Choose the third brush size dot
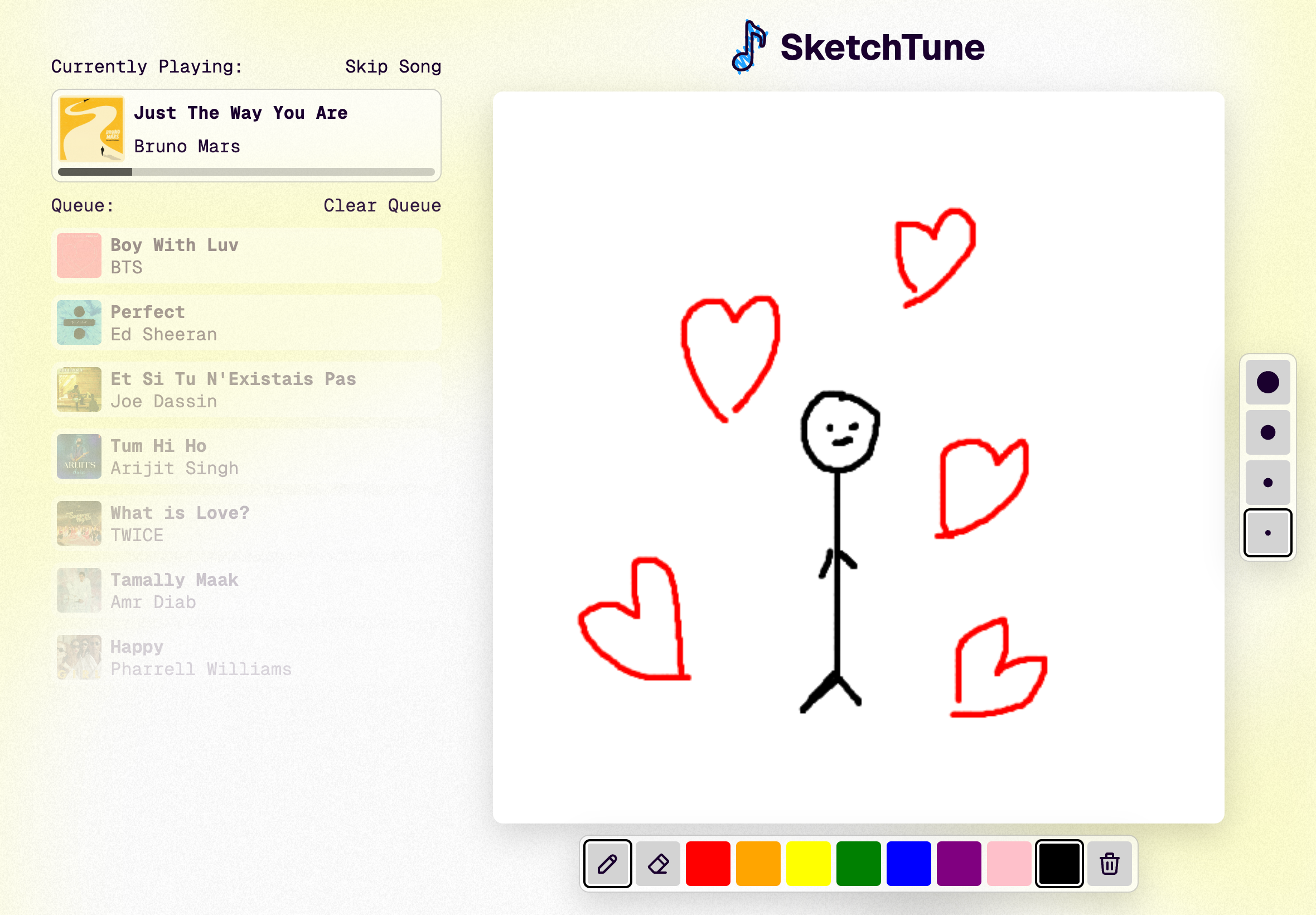The width and height of the screenshot is (1316, 915). coord(1267,483)
